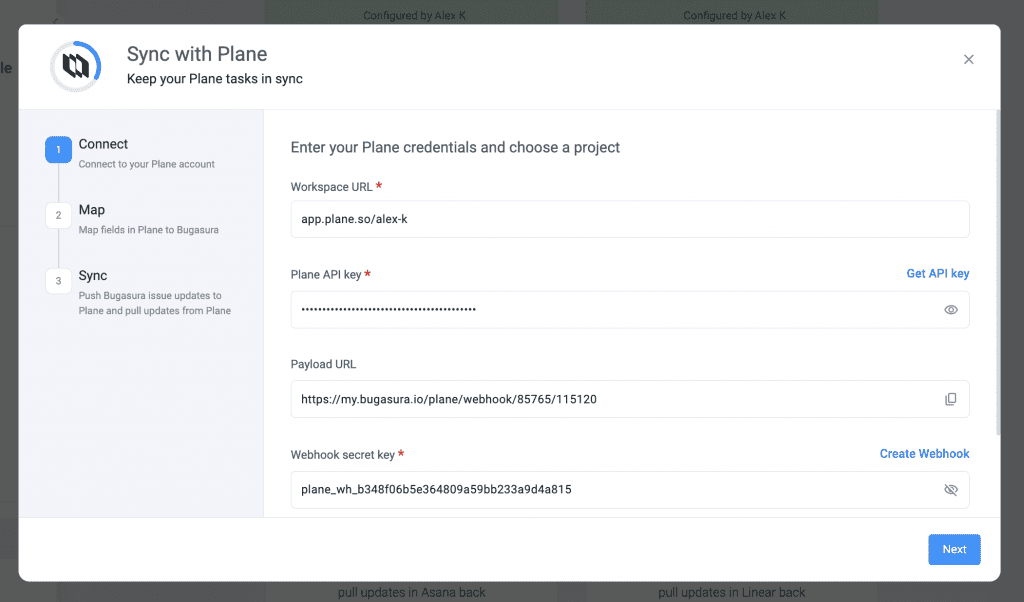Click the 'Payload URL' label
This screenshot has width=1024, height=602.
click(x=323, y=364)
